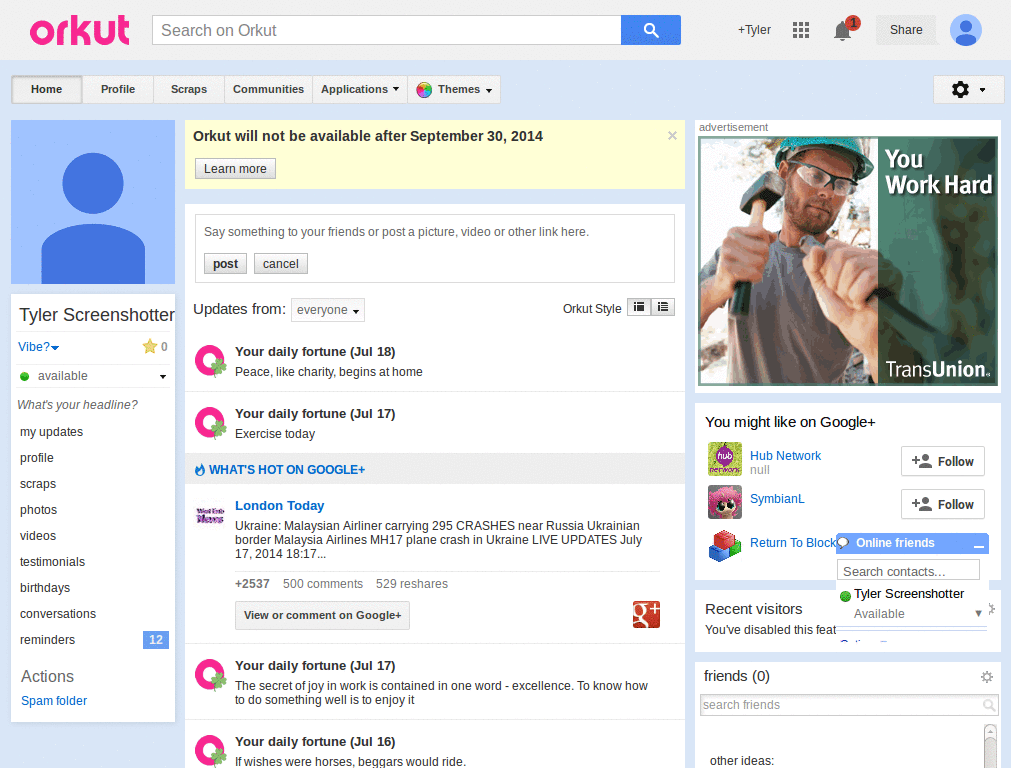Viewport: 1024px width, 768px height.
Task: Click the TransUnion advertisement image
Action: click(x=848, y=261)
